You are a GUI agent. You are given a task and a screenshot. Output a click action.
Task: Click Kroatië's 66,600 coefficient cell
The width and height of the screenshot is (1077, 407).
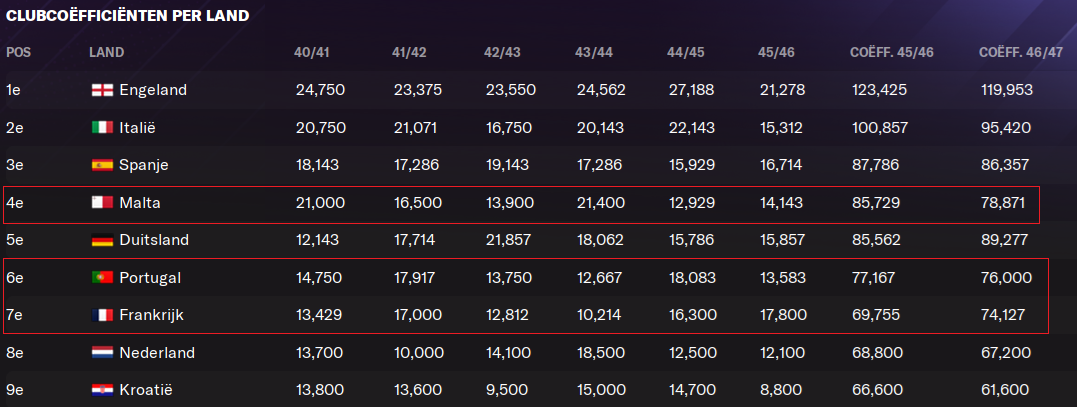click(x=876, y=390)
